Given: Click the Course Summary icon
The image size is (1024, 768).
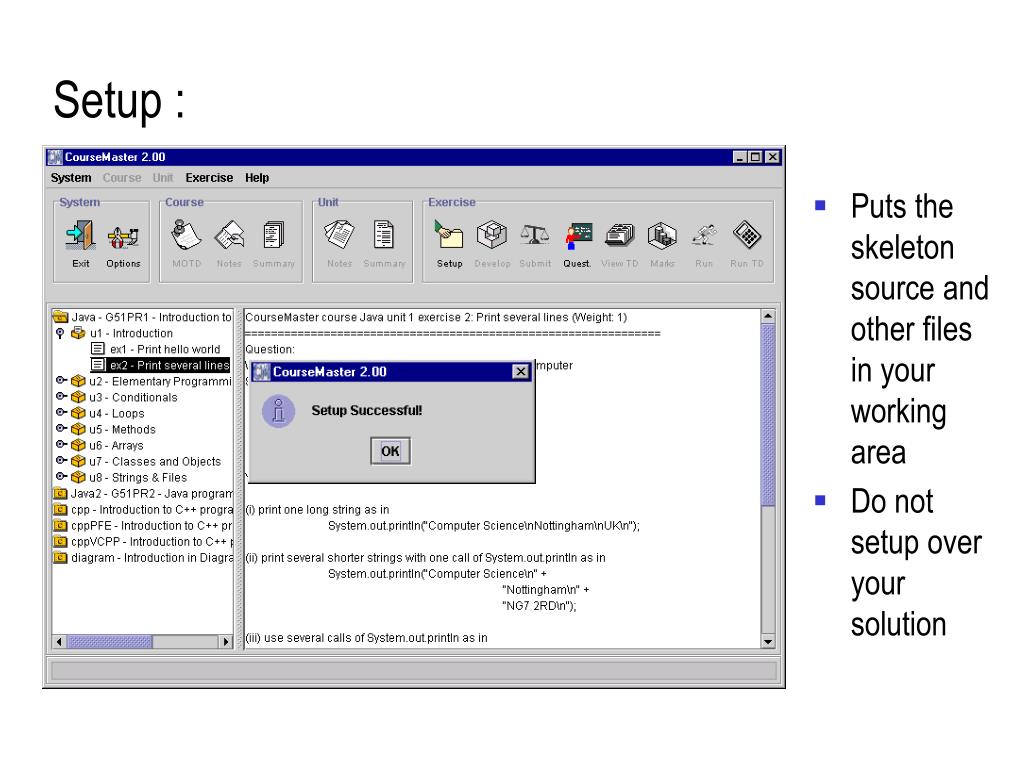Looking at the screenshot, I should (274, 235).
